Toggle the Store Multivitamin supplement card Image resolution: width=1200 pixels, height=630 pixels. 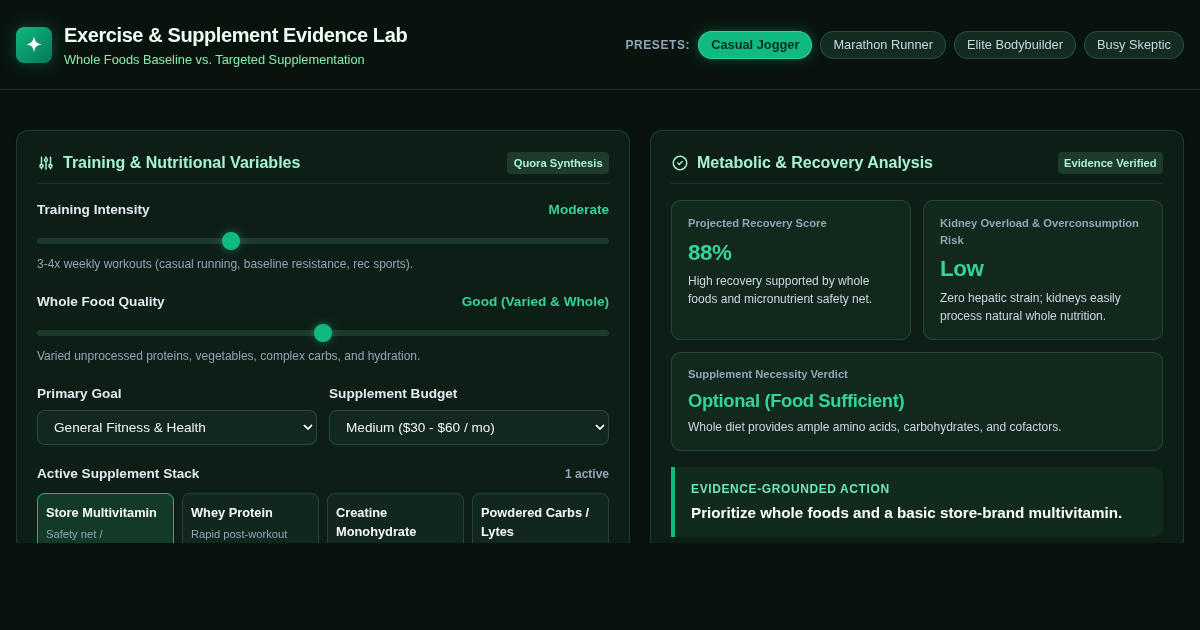coord(105,518)
